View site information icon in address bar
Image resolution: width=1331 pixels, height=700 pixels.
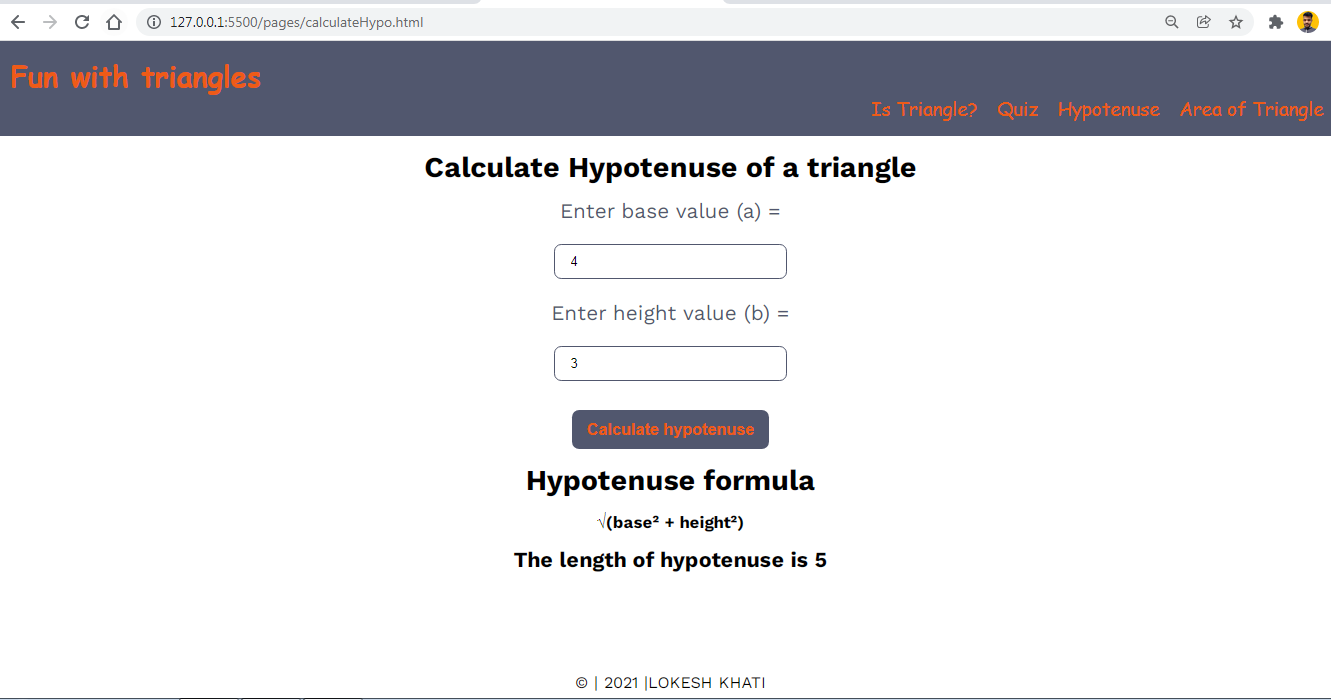click(154, 22)
